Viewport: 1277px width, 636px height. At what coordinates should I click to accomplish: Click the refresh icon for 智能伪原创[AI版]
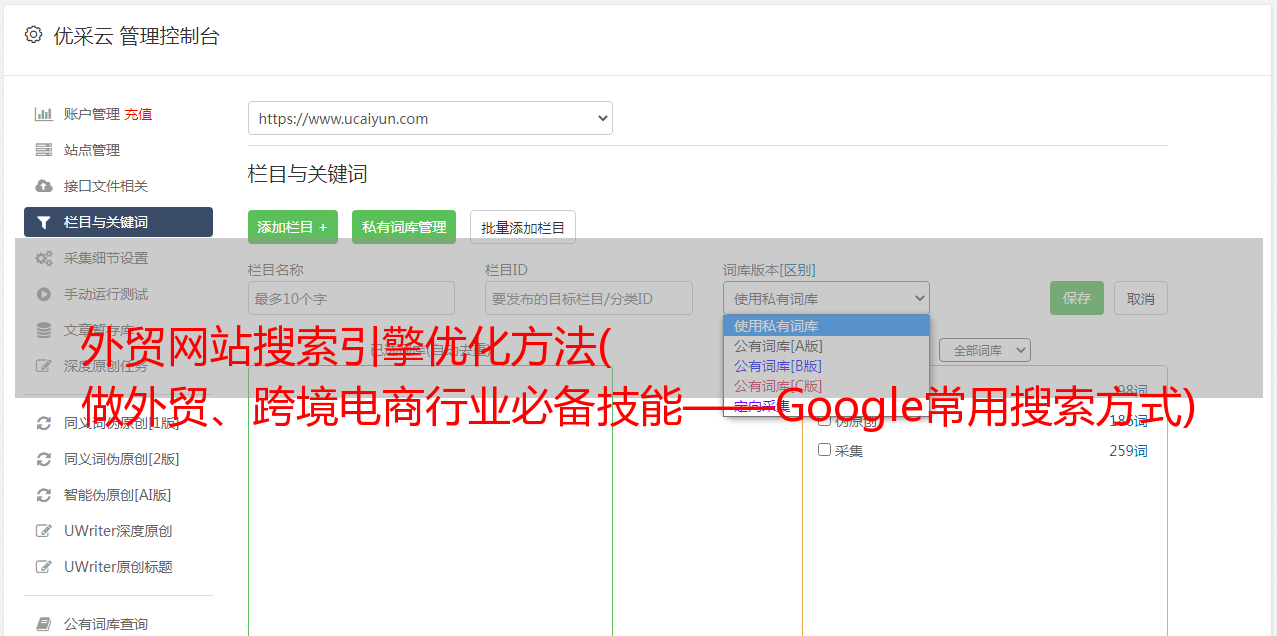[44, 495]
